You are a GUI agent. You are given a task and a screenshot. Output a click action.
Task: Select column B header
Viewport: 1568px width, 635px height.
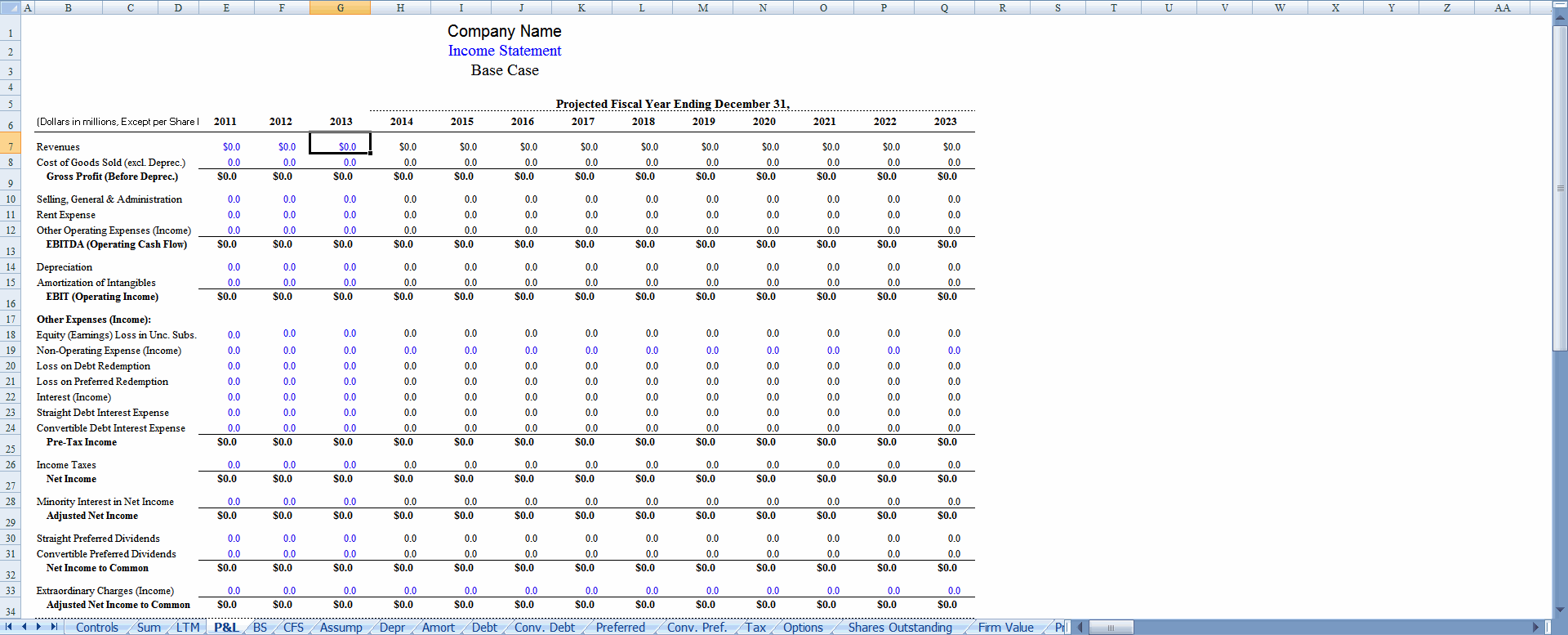68,7
